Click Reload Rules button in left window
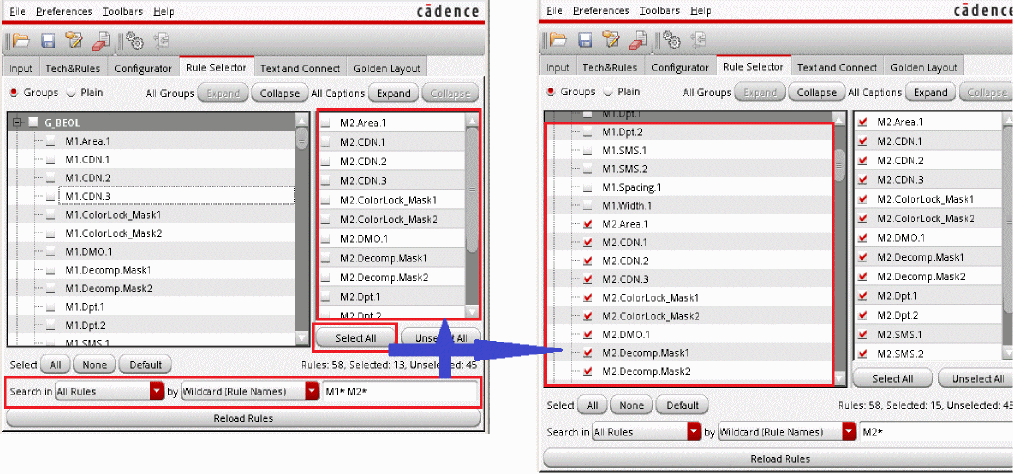Viewport: 1013px width, 474px height. pos(243,418)
